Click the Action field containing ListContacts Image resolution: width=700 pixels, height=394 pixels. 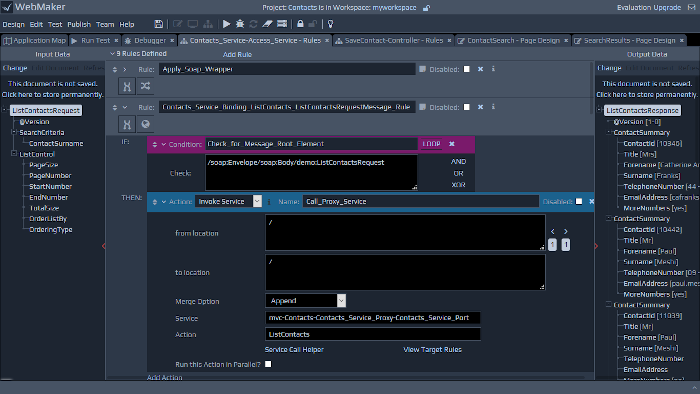pyautogui.click(x=373, y=334)
